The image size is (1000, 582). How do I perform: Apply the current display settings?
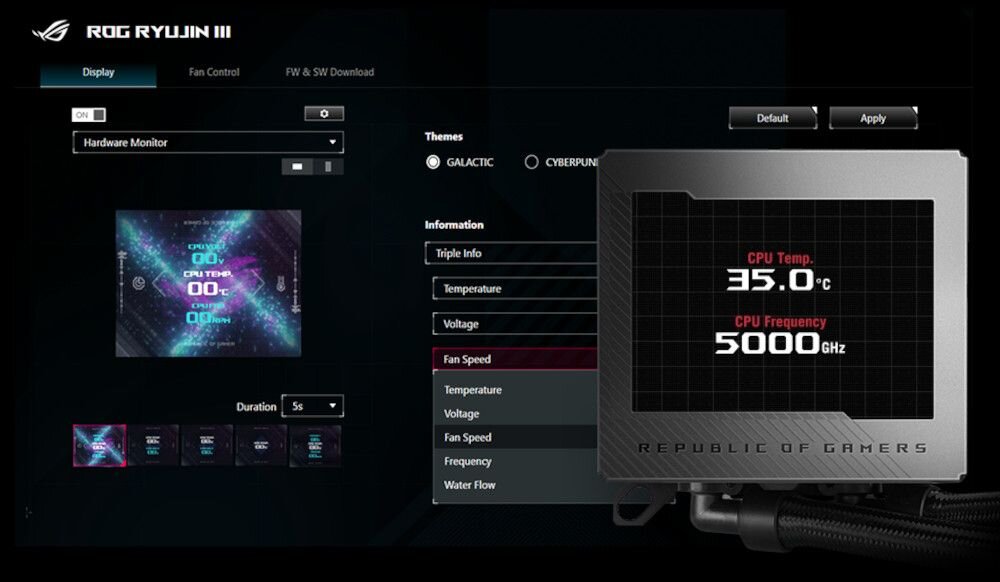pos(871,117)
